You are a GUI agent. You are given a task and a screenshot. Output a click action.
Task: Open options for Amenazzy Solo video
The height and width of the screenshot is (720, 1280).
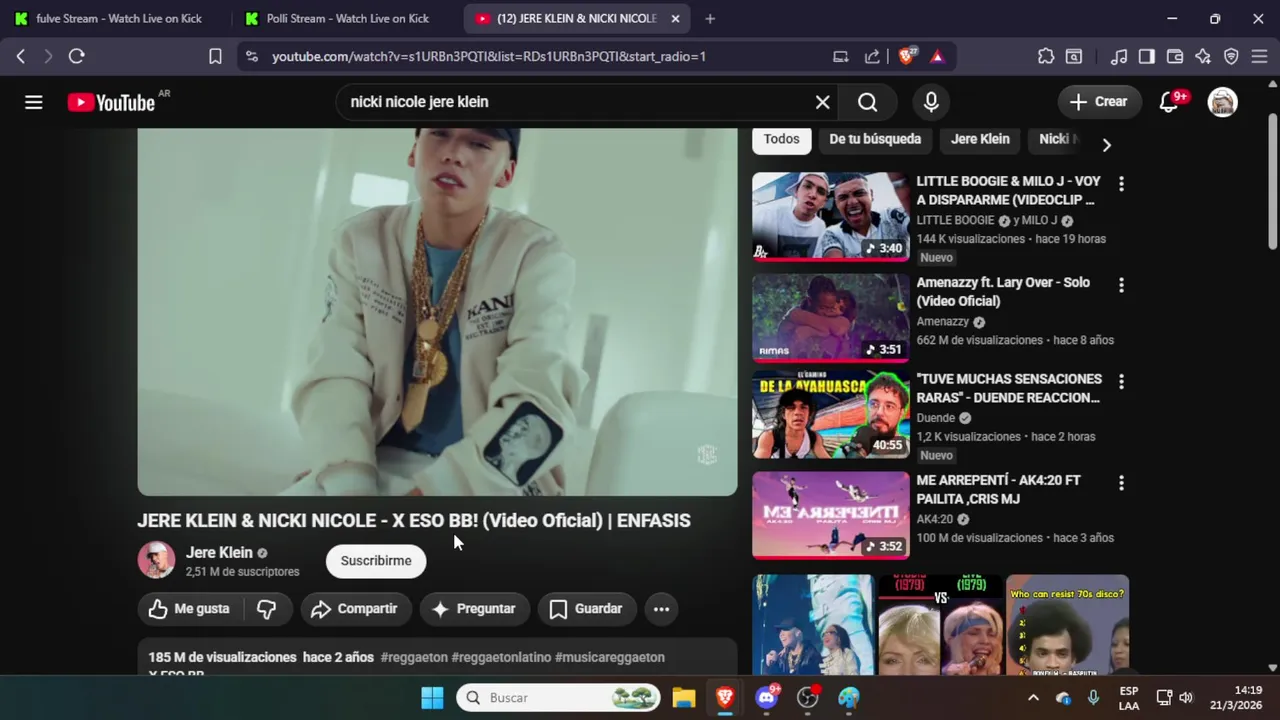[1121, 285]
